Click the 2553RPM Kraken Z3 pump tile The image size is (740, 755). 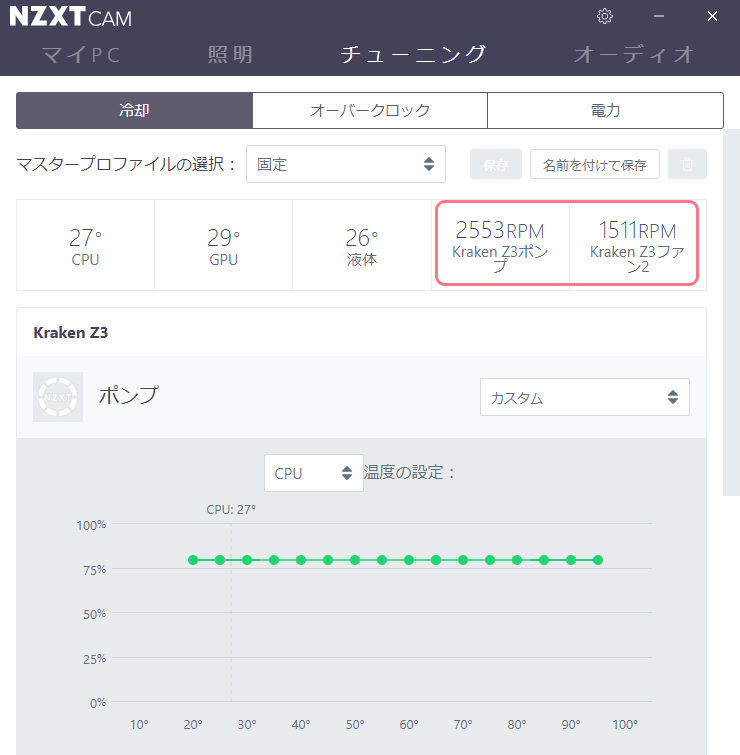click(500, 245)
